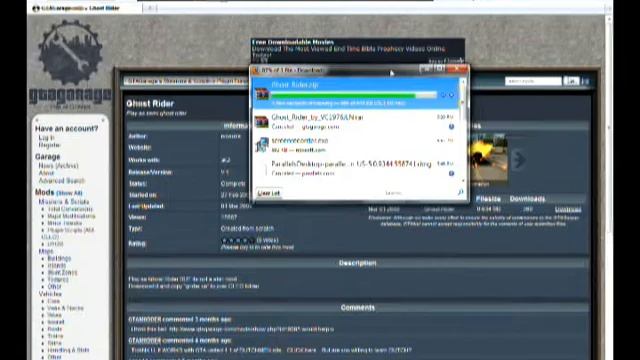Retry the canceled Ghost_Rider_by_VC1976&Nixar download
This screenshot has height=360, width=640.
pos(451,127)
